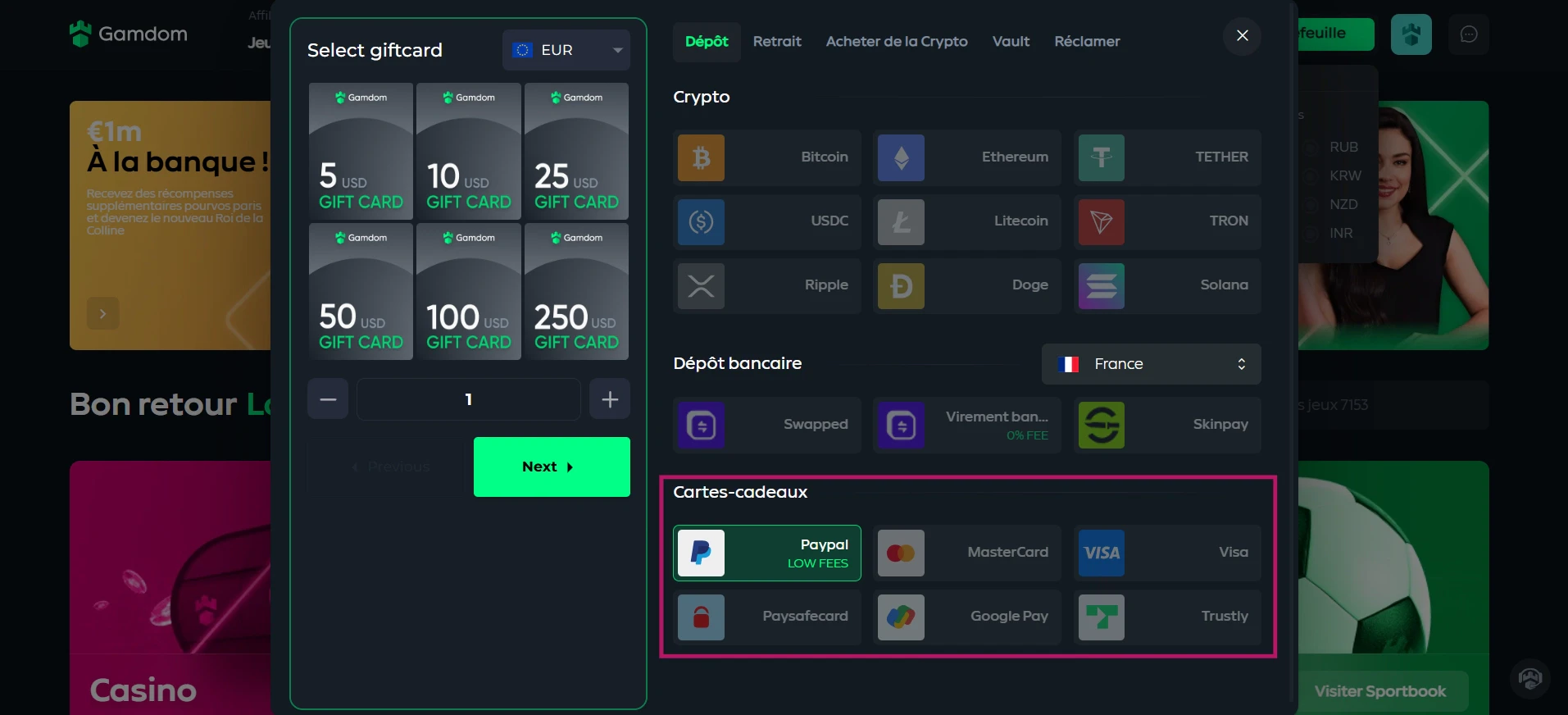Select Doge deposit option

(x=967, y=285)
